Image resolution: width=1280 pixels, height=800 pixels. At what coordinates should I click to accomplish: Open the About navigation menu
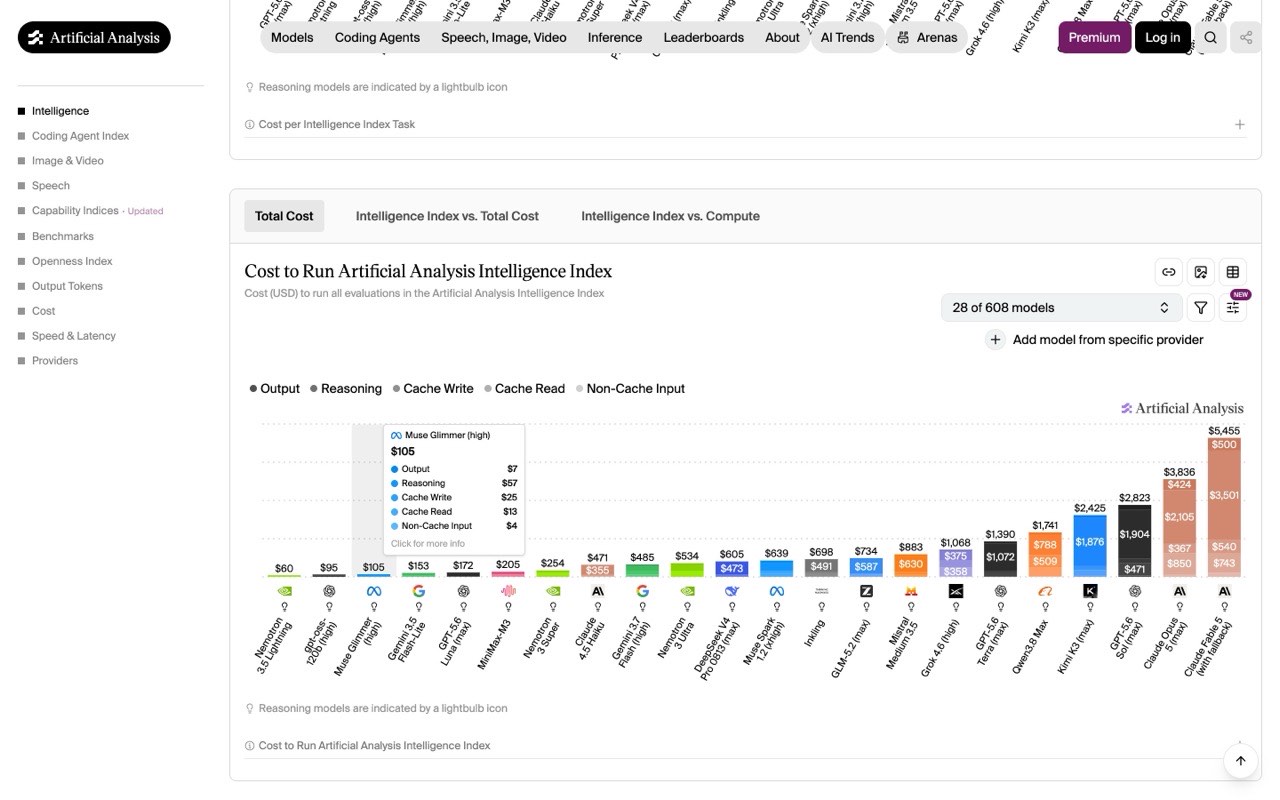(782, 38)
